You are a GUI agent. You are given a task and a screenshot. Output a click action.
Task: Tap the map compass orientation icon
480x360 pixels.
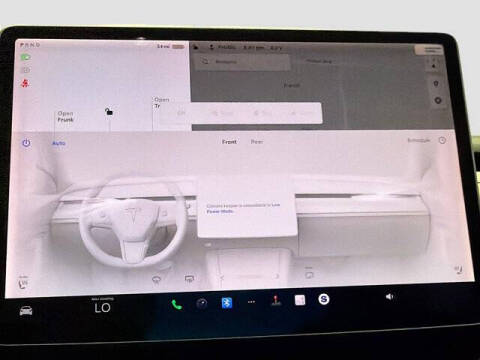(434, 64)
